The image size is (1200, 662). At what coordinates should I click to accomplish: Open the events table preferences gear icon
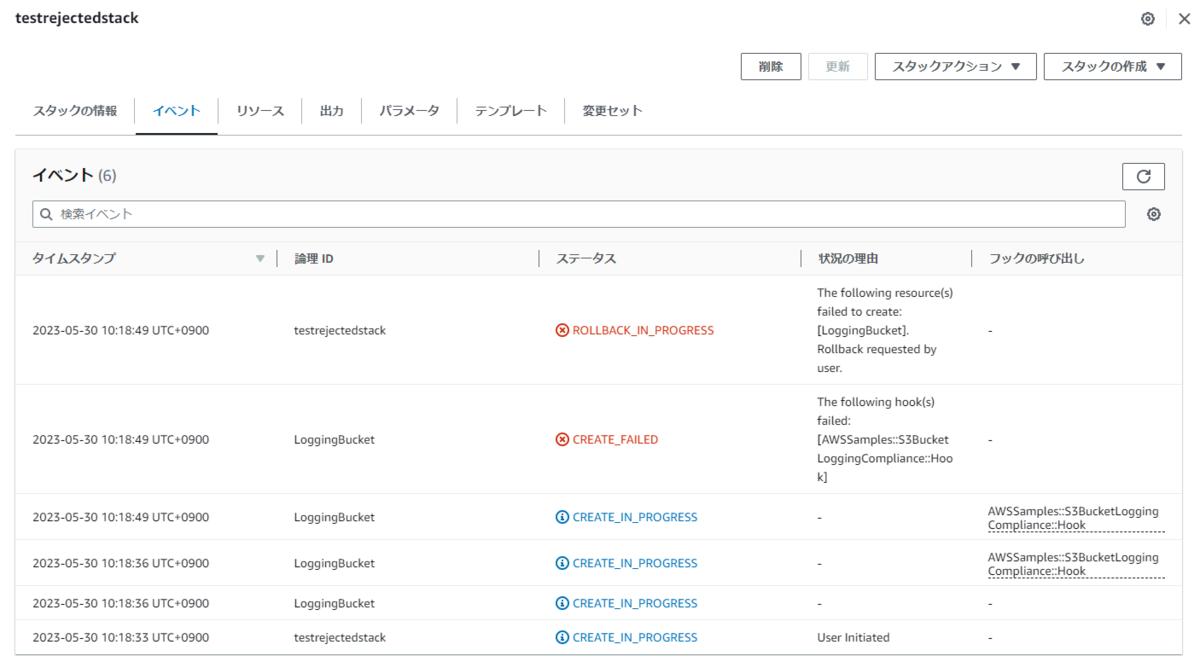1153,213
